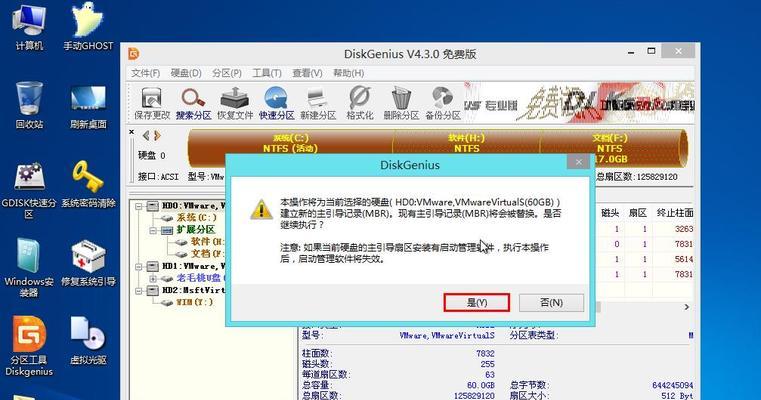
Task: Click the 搜索分区 (Search Partitions) magnifier icon
Action: pyautogui.click(x=193, y=102)
